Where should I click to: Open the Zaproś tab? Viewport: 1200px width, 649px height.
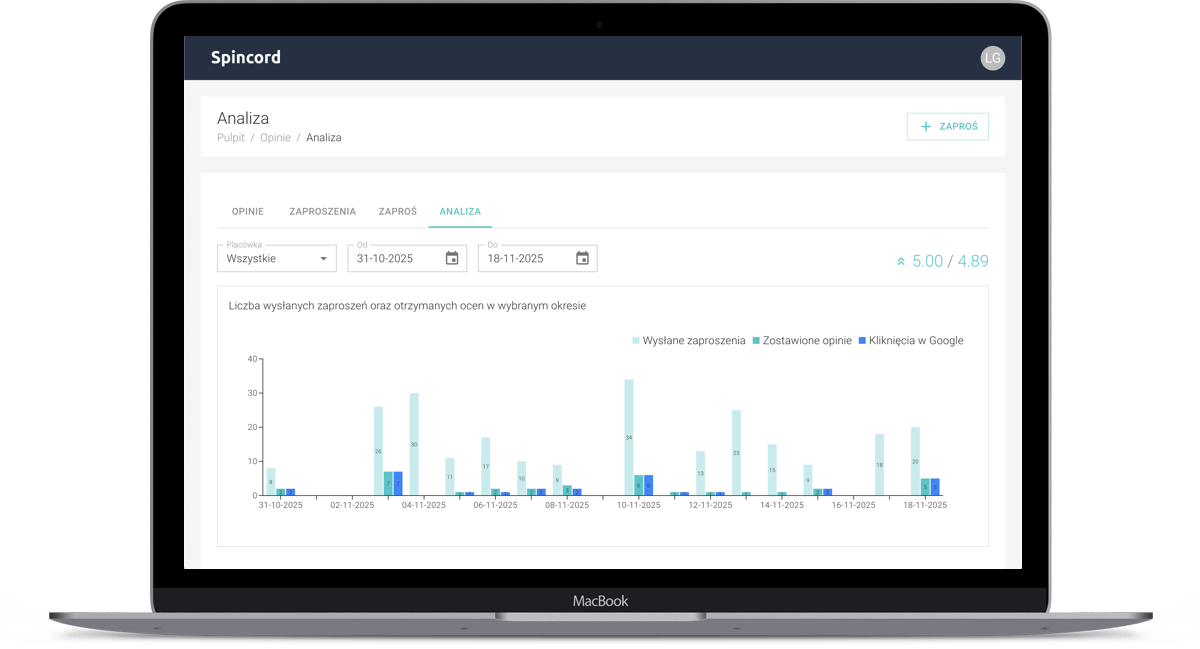397,212
